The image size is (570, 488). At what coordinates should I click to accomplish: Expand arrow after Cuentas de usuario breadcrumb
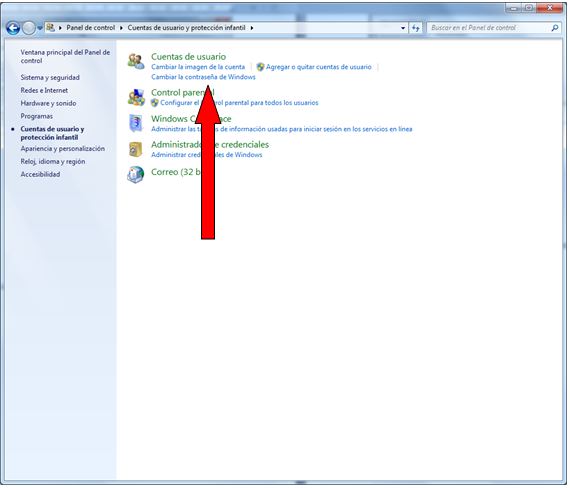pyautogui.click(x=252, y=28)
